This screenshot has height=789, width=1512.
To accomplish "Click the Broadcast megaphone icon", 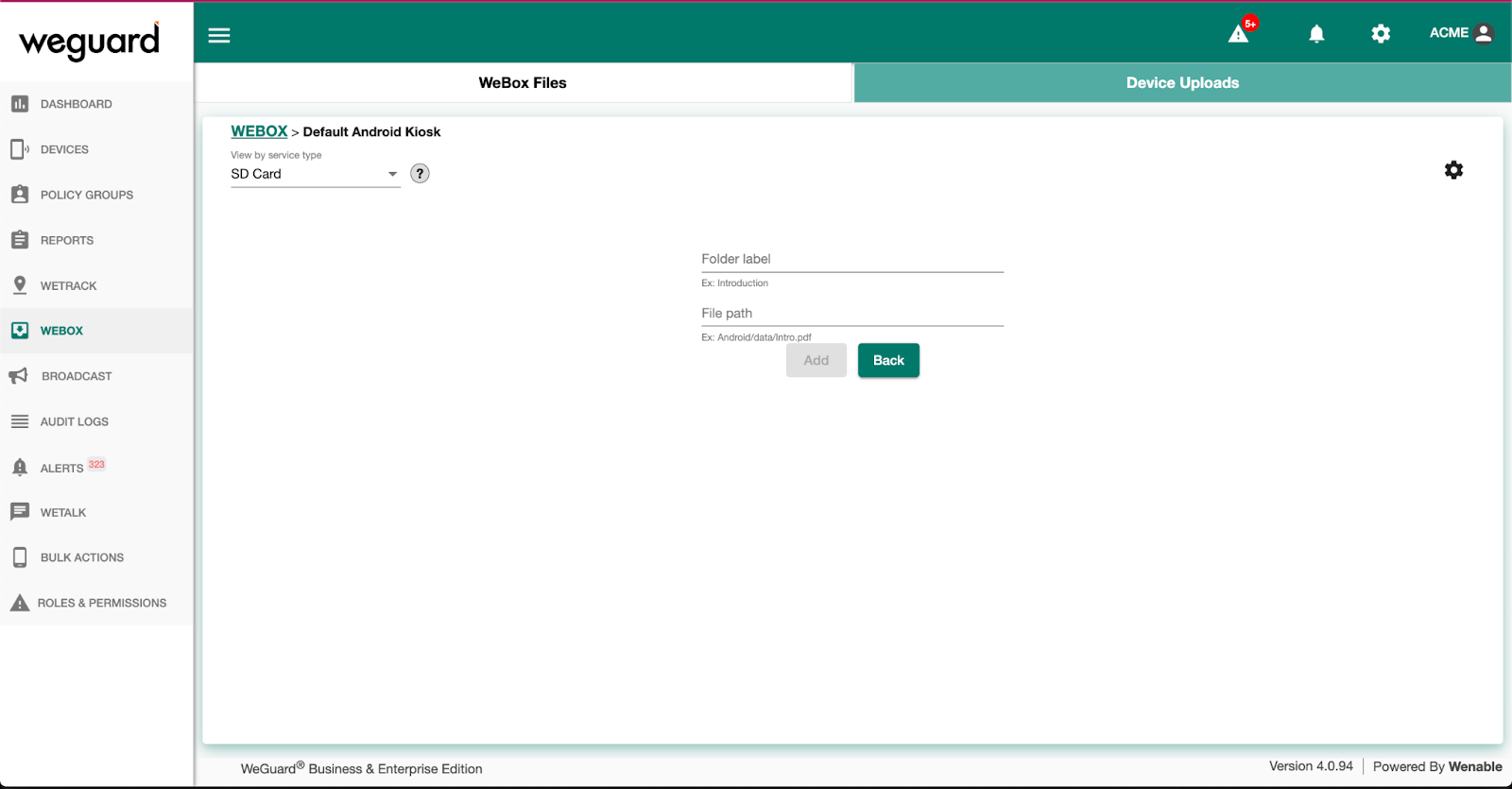I will (19, 376).
